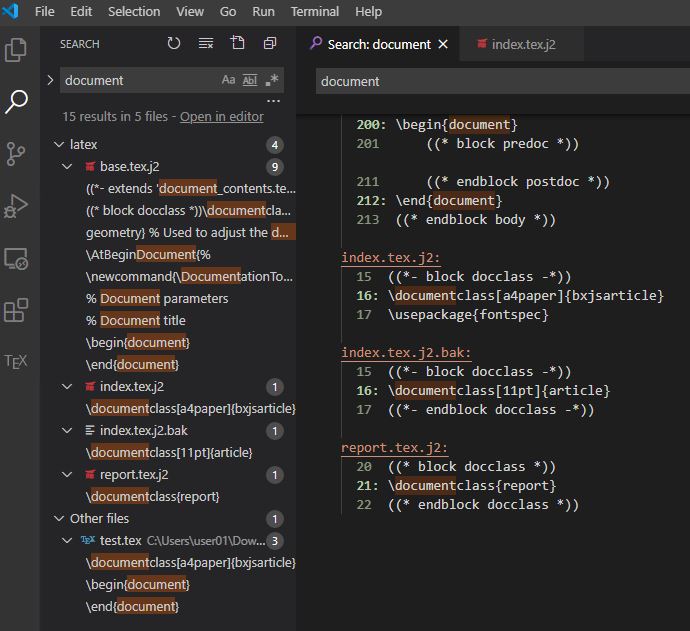Toggle Match Case option in search box

[x=228, y=80]
